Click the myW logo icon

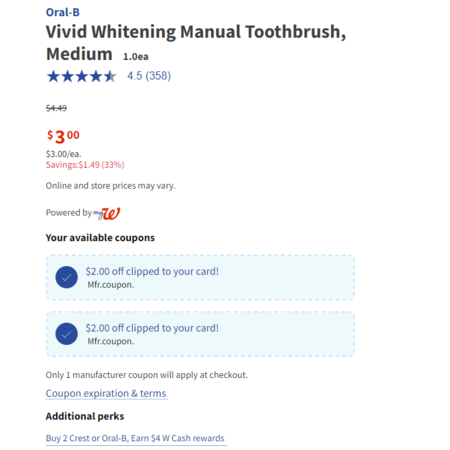(107, 214)
